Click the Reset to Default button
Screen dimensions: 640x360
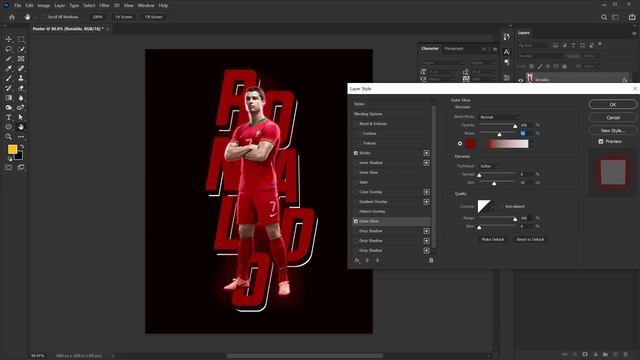click(530, 240)
